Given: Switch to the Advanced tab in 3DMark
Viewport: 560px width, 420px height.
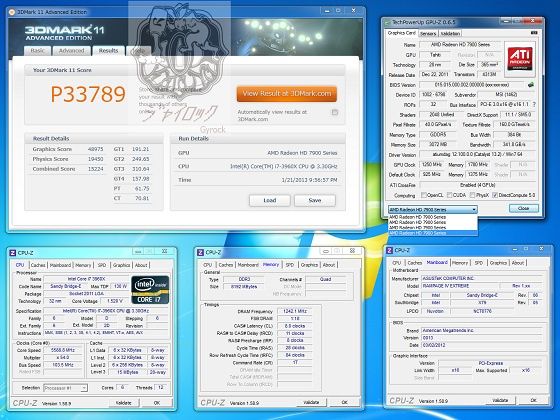Looking at the screenshot, I should (71, 51).
